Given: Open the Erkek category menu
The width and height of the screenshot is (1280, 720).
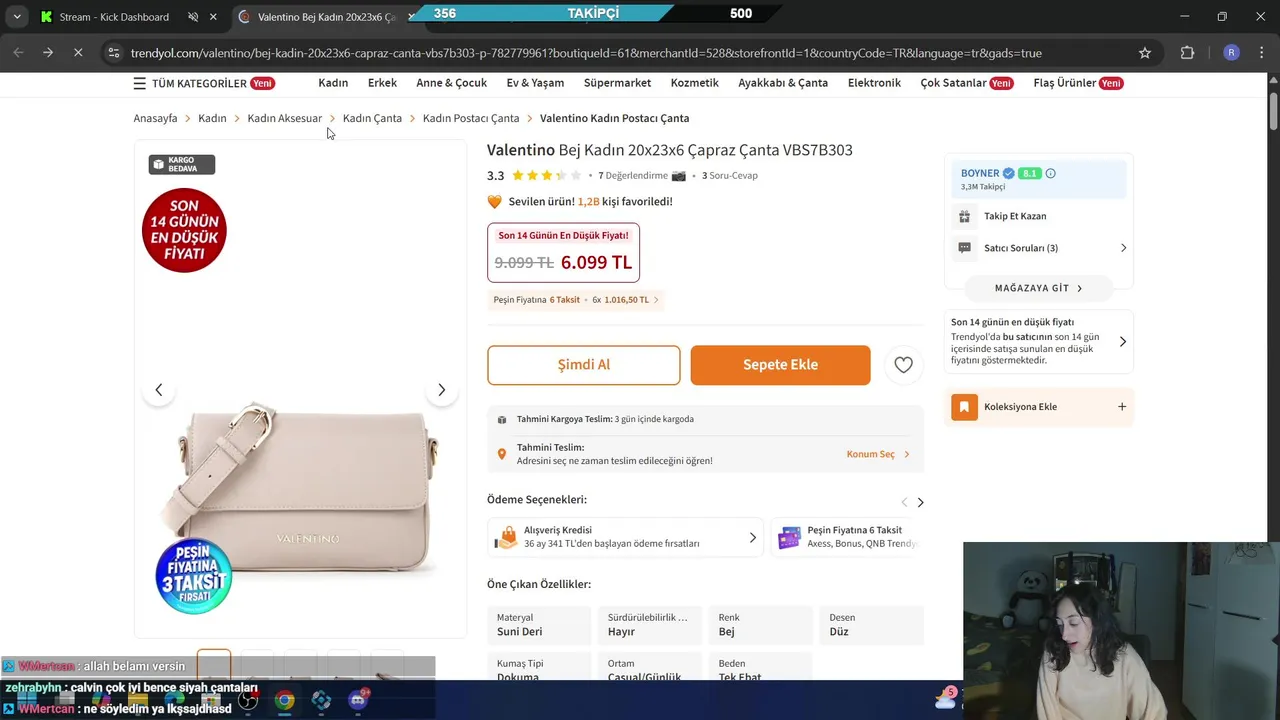Looking at the screenshot, I should tap(382, 83).
